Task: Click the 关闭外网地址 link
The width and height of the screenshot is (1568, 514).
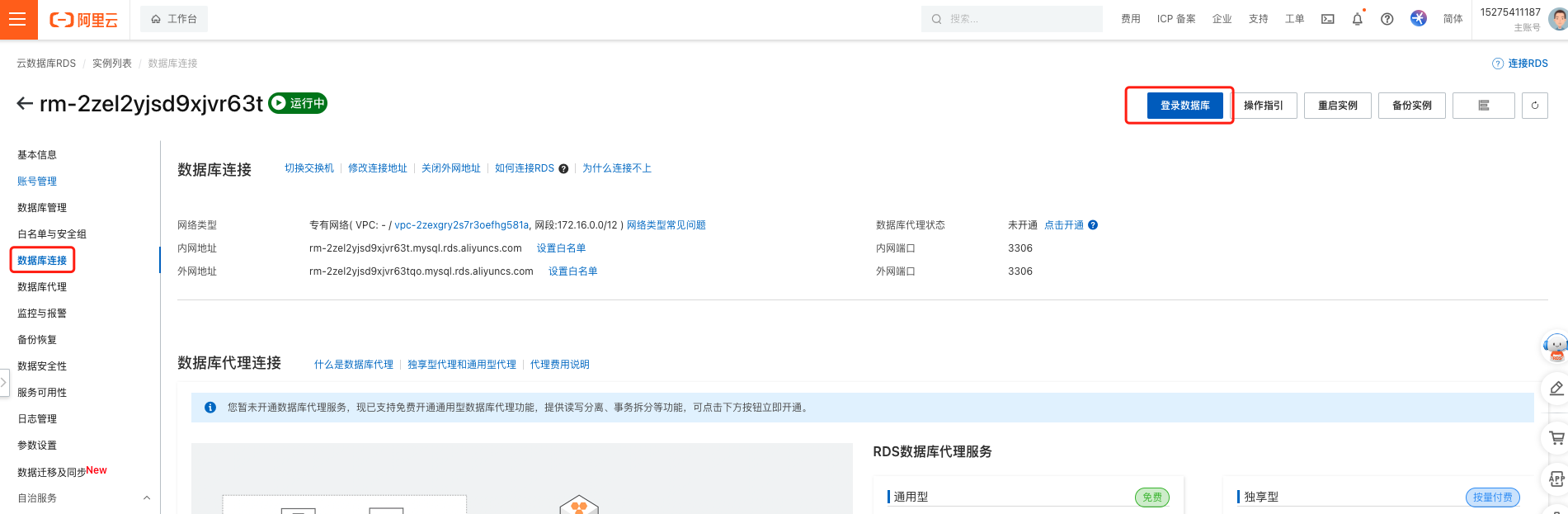Action: (x=451, y=168)
